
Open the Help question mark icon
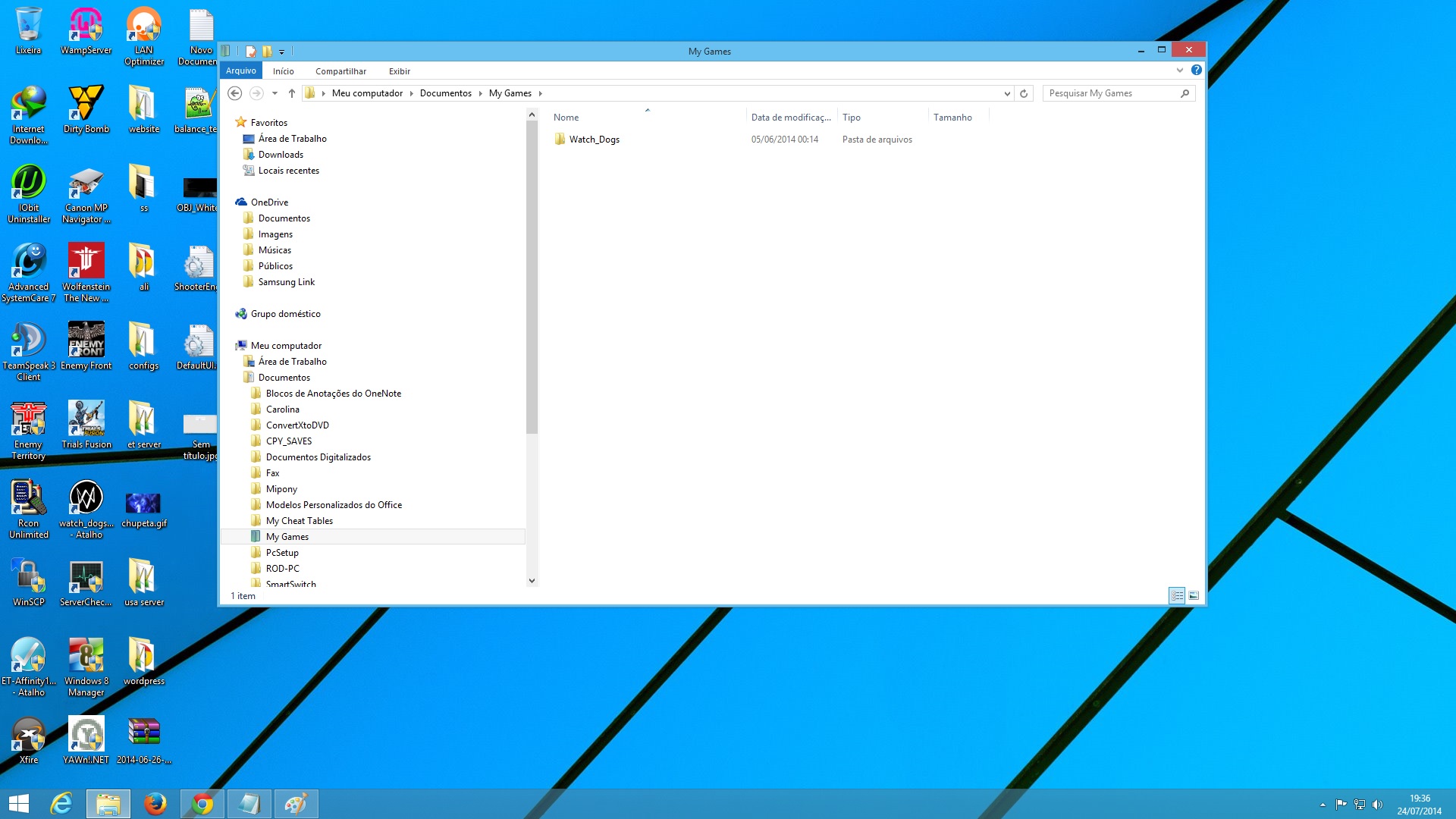(x=1196, y=70)
